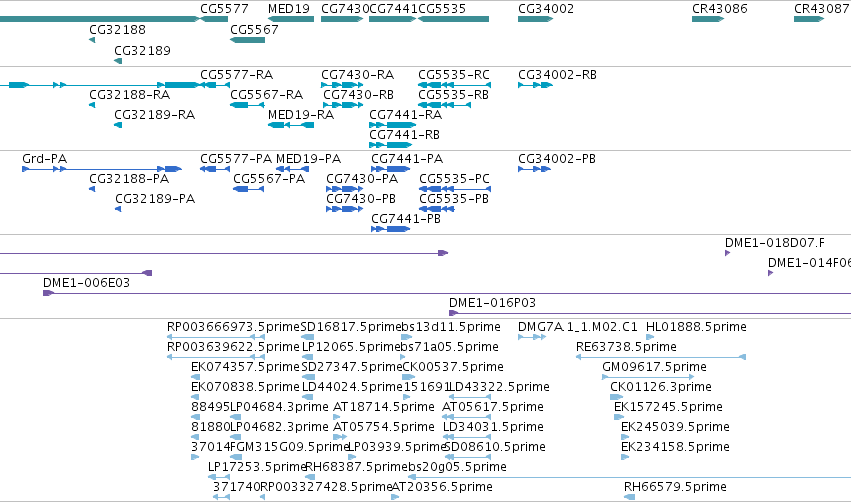Click the CR43086 gene label

pos(720,9)
